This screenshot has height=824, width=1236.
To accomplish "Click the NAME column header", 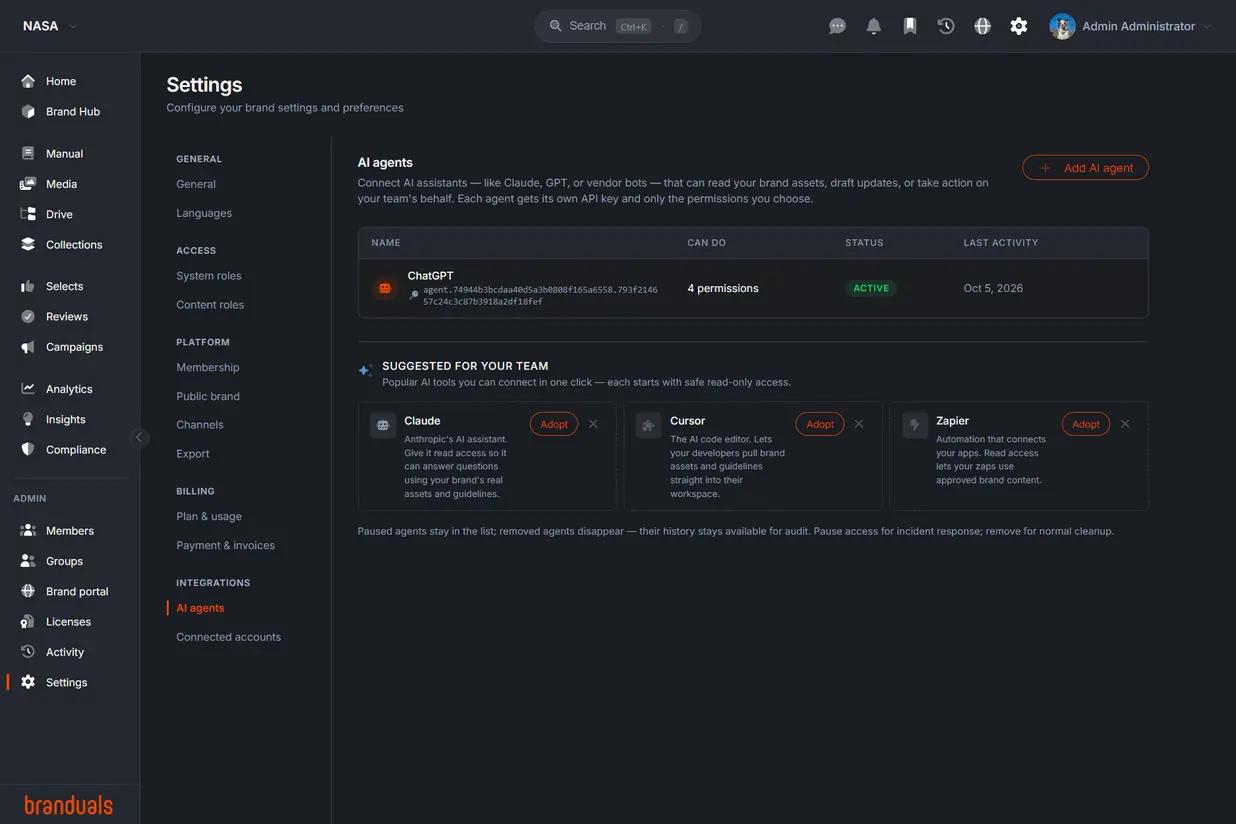I will (x=386, y=243).
